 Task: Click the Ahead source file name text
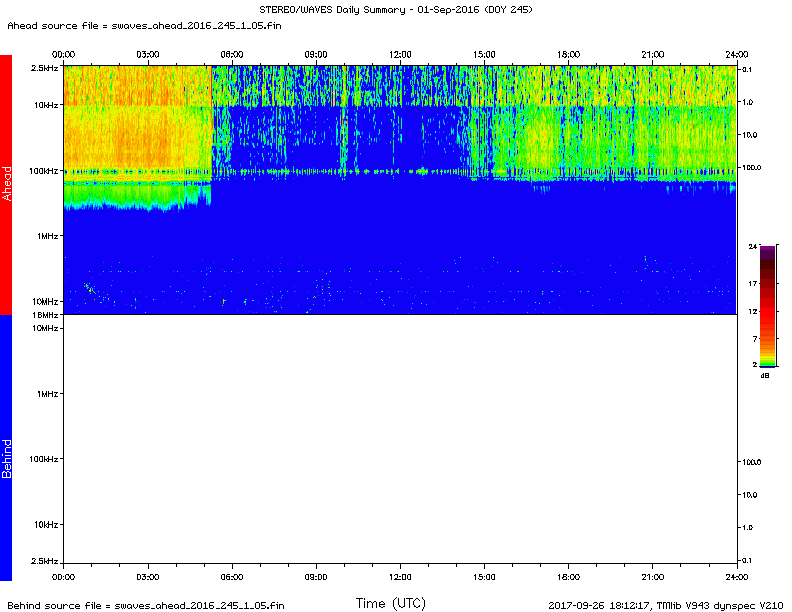[143, 25]
